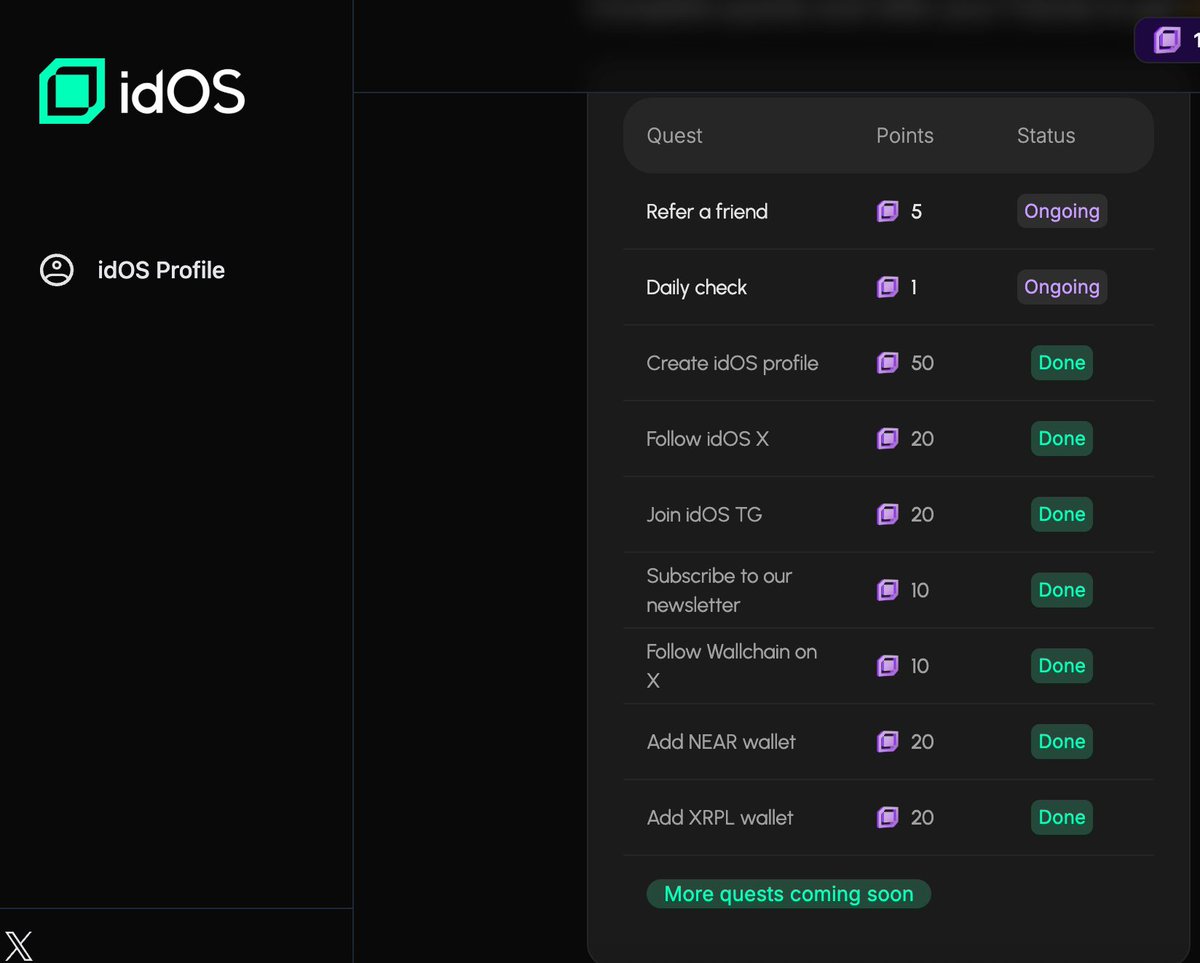The height and width of the screenshot is (963, 1200).
Task: Click the Done badge for Follow Wallchain
Action: click(x=1062, y=666)
